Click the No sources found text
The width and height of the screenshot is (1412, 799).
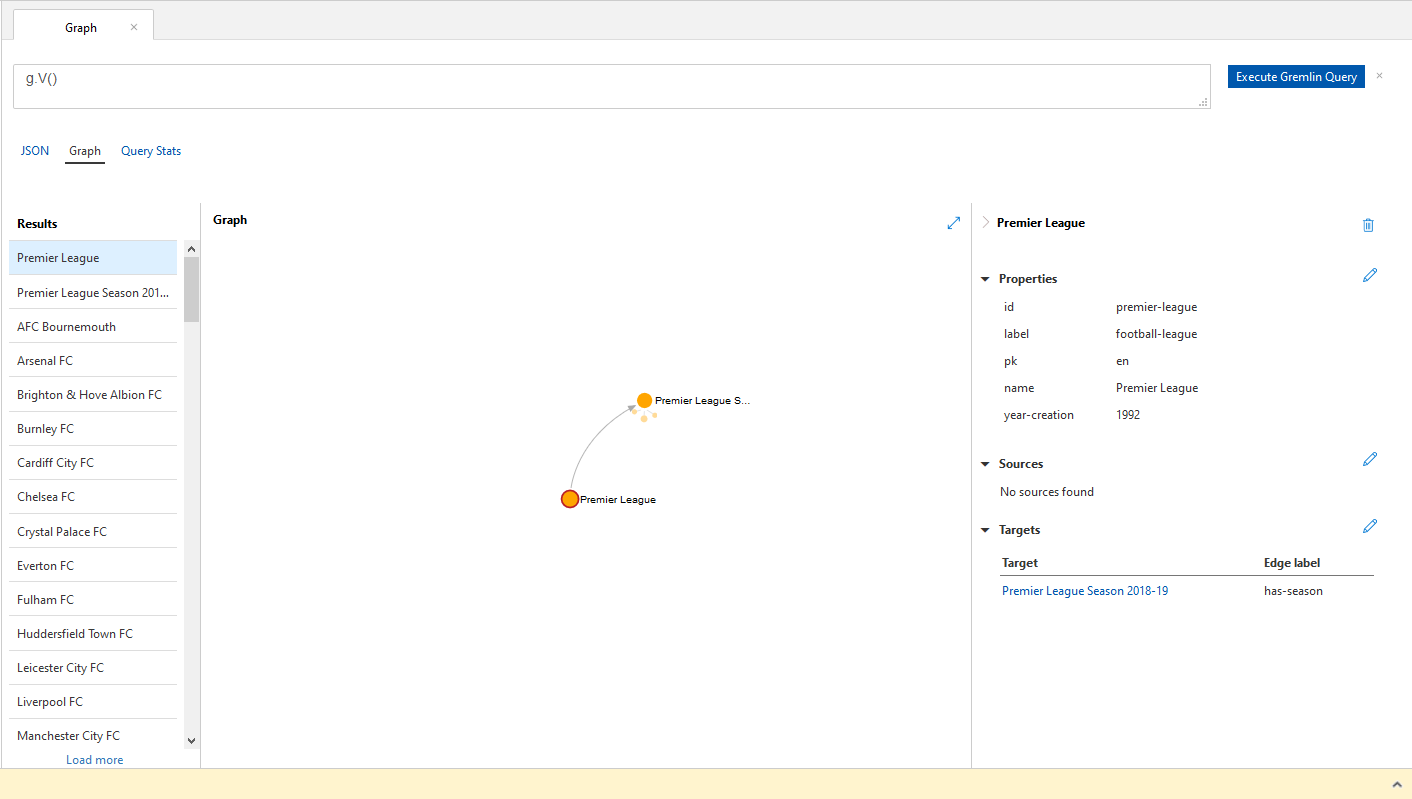pyautogui.click(x=1047, y=492)
